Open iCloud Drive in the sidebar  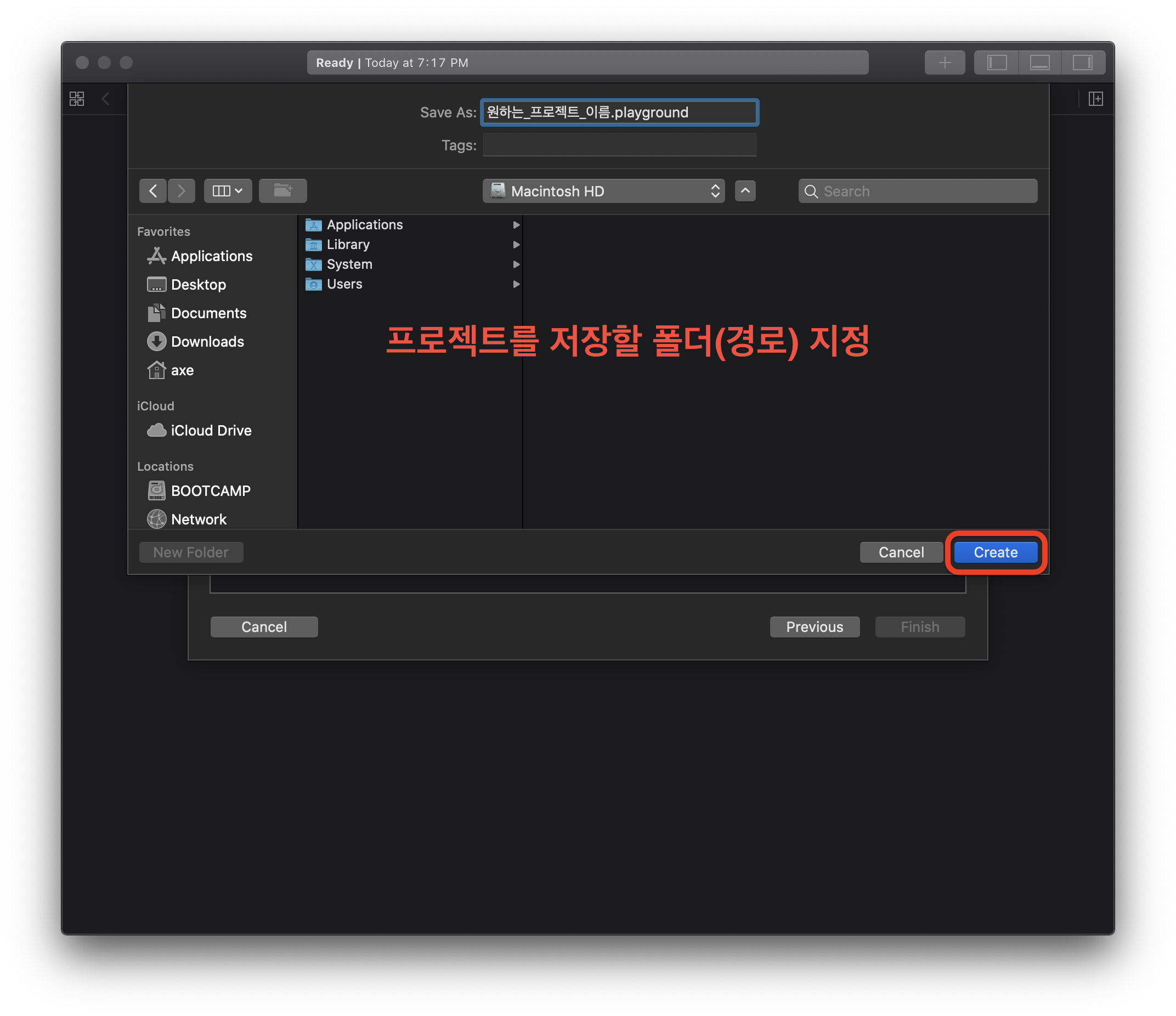pyautogui.click(x=211, y=430)
